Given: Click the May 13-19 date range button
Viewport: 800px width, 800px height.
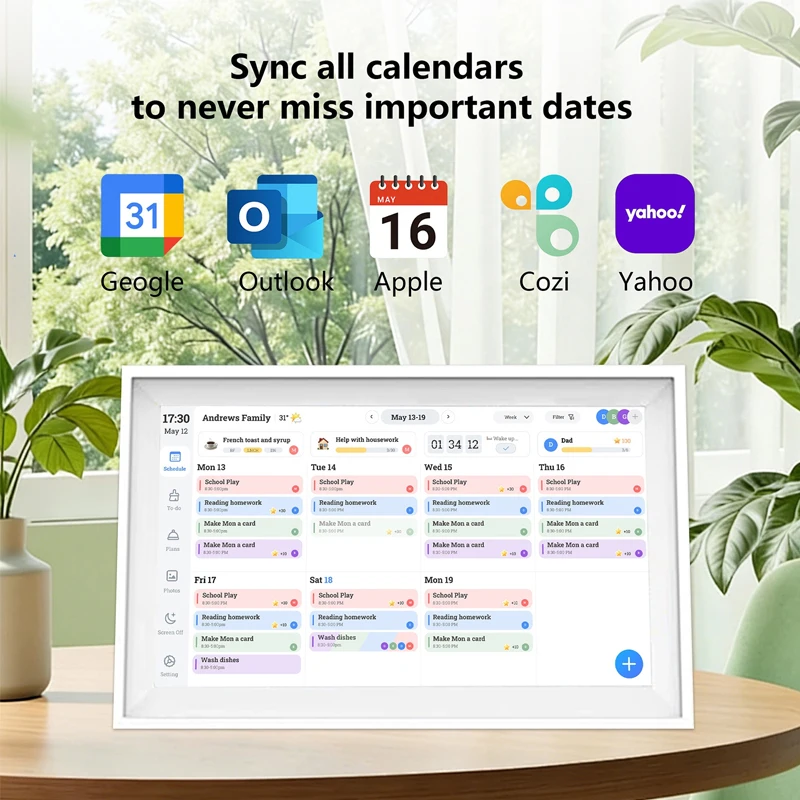Looking at the screenshot, I should point(409,417).
